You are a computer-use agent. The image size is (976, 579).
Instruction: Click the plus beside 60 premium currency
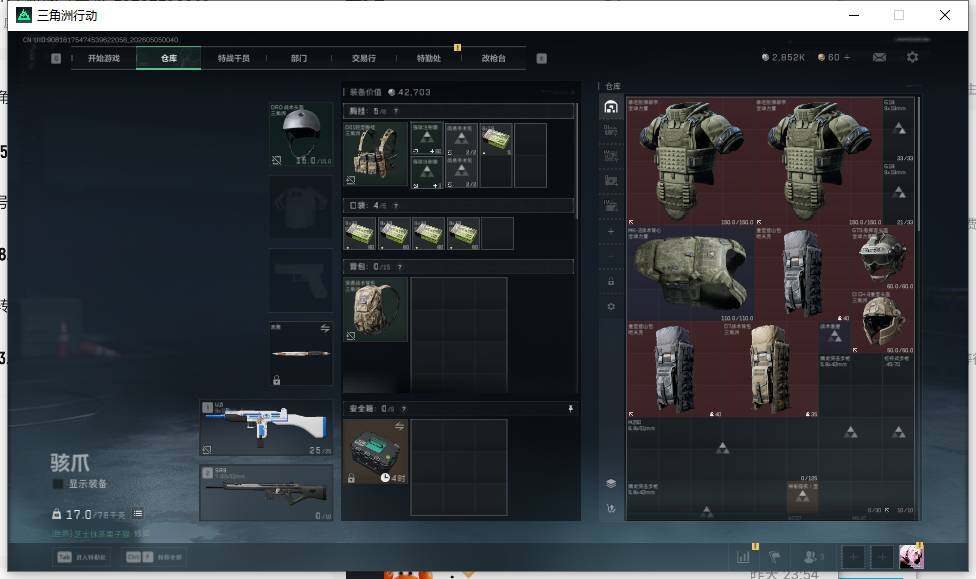point(847,57)
